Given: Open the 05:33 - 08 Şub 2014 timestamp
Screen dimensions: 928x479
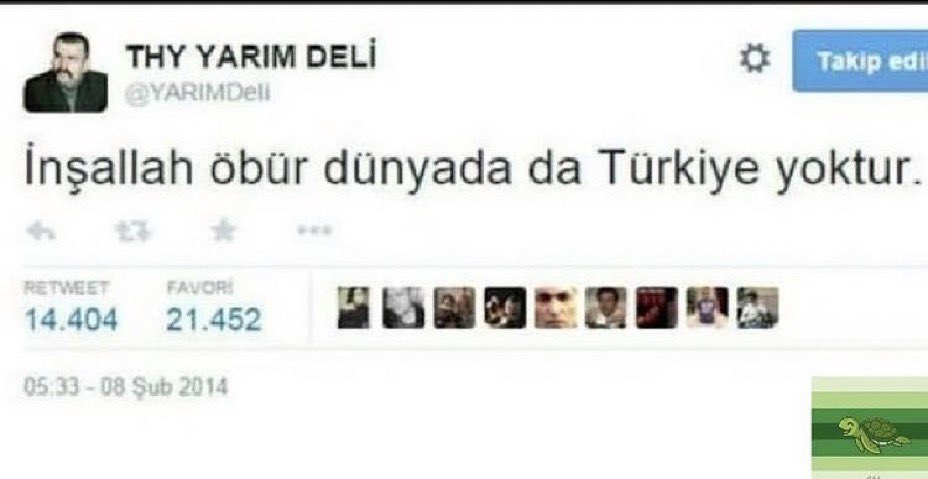Looking at the screenshot, I should click(x=125, y=387).
